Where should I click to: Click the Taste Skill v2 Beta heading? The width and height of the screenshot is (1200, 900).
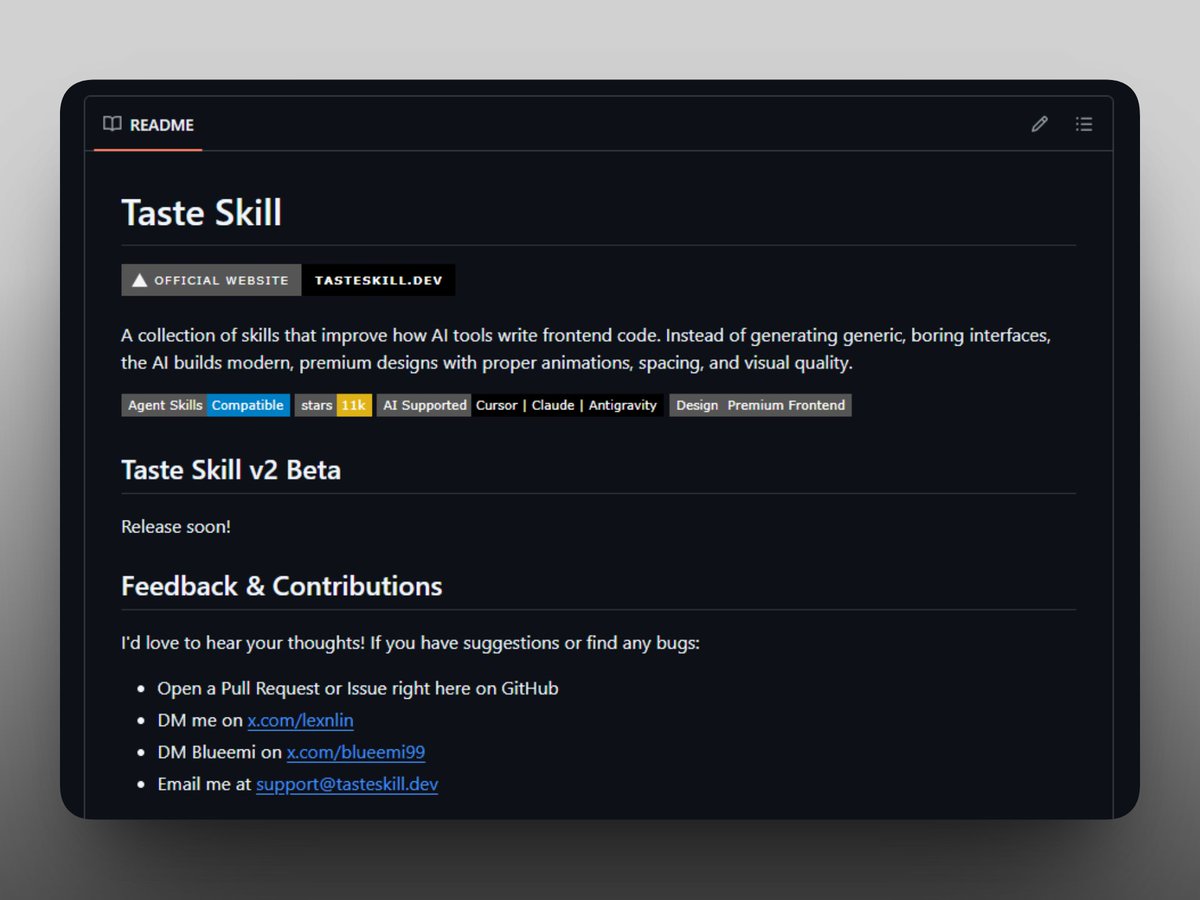point(231,469)
